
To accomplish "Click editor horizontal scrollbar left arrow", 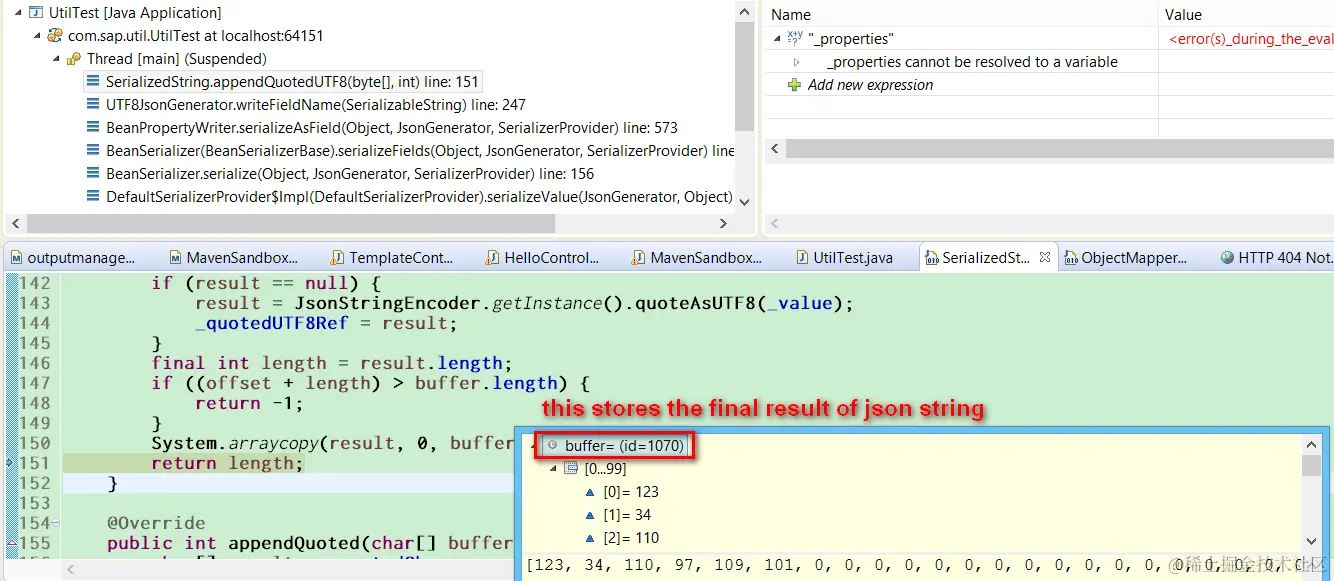I will [x=71, y=569].
